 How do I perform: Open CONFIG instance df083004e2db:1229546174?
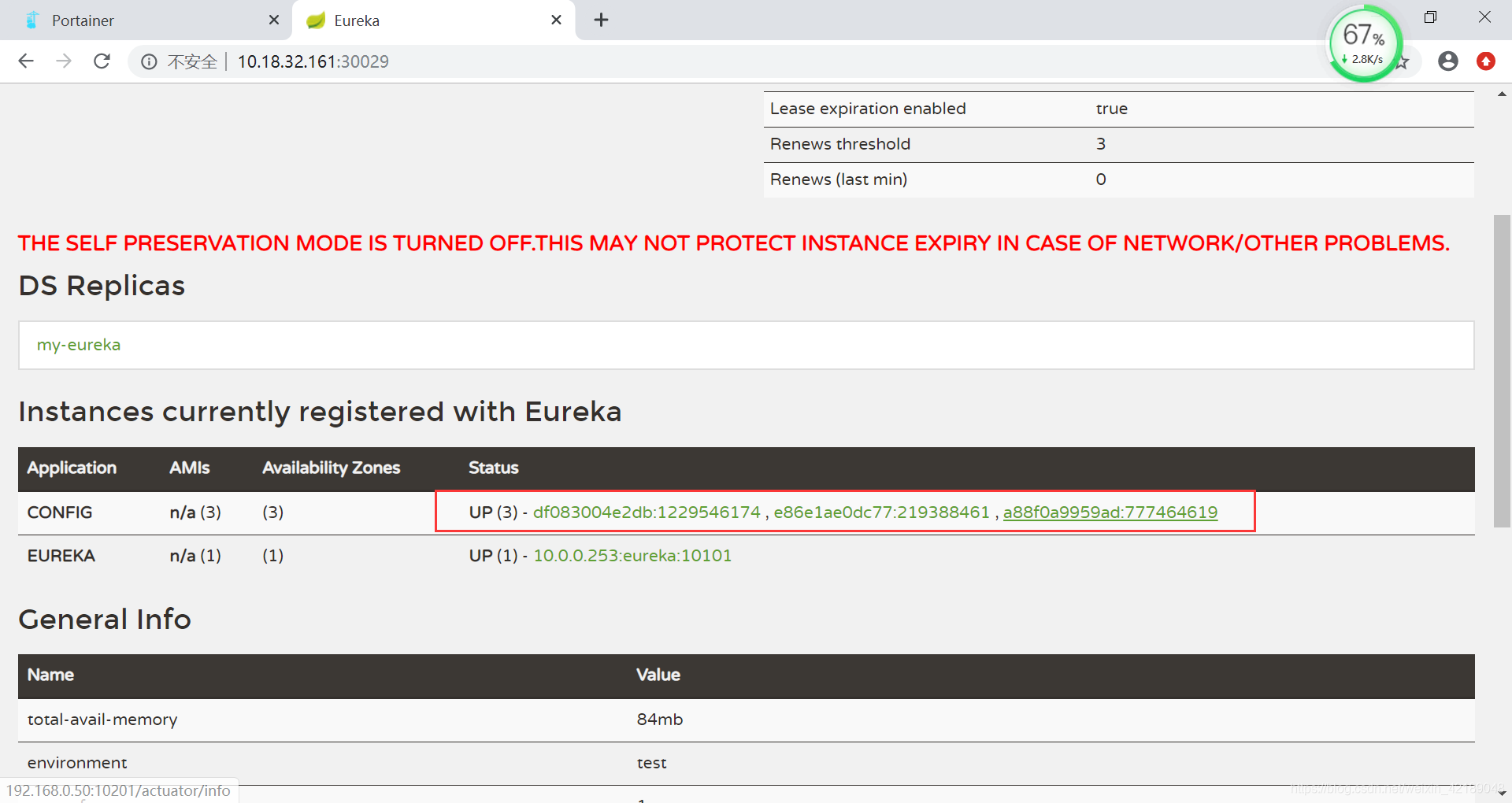pos(647,513)
